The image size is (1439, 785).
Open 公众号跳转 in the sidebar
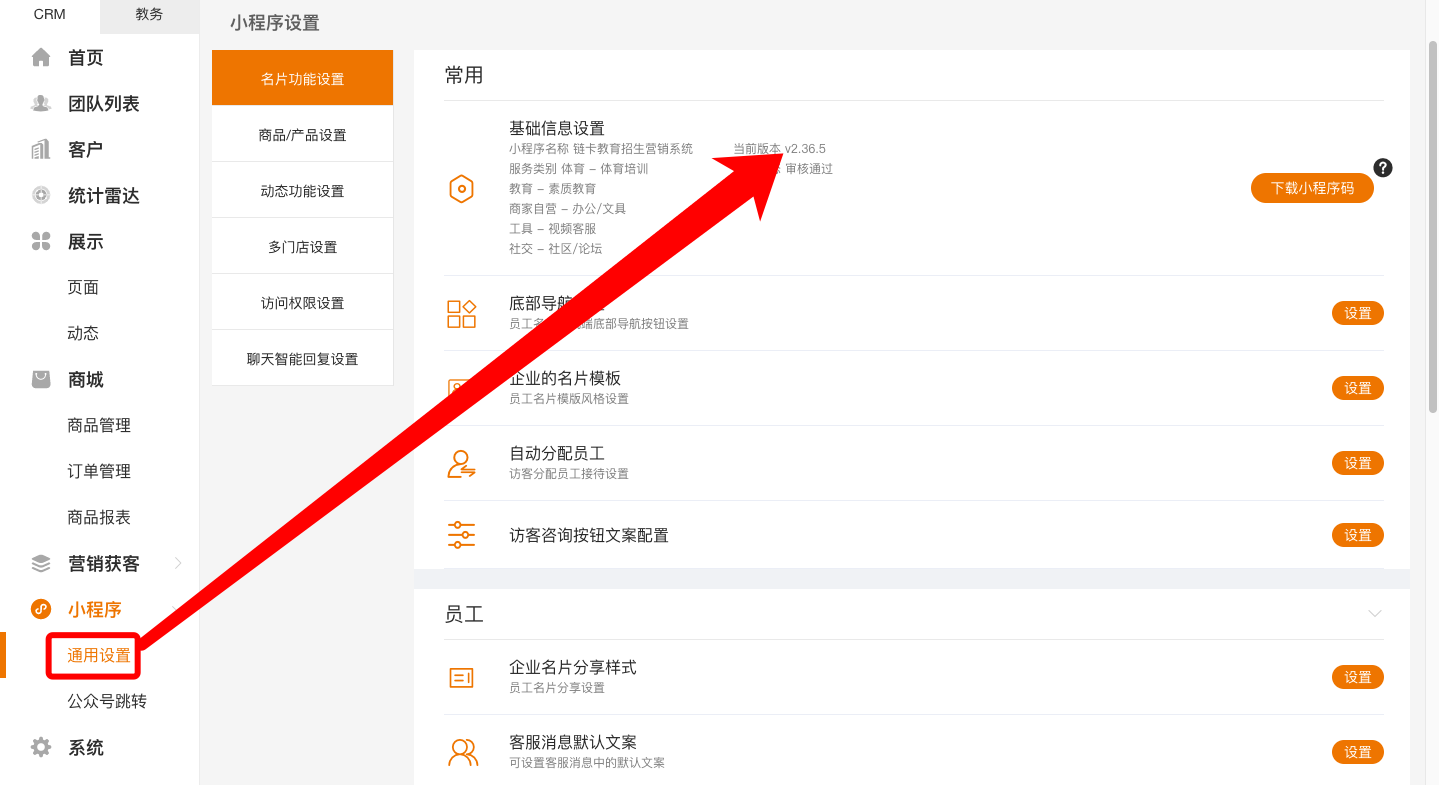tap(107, 701)
